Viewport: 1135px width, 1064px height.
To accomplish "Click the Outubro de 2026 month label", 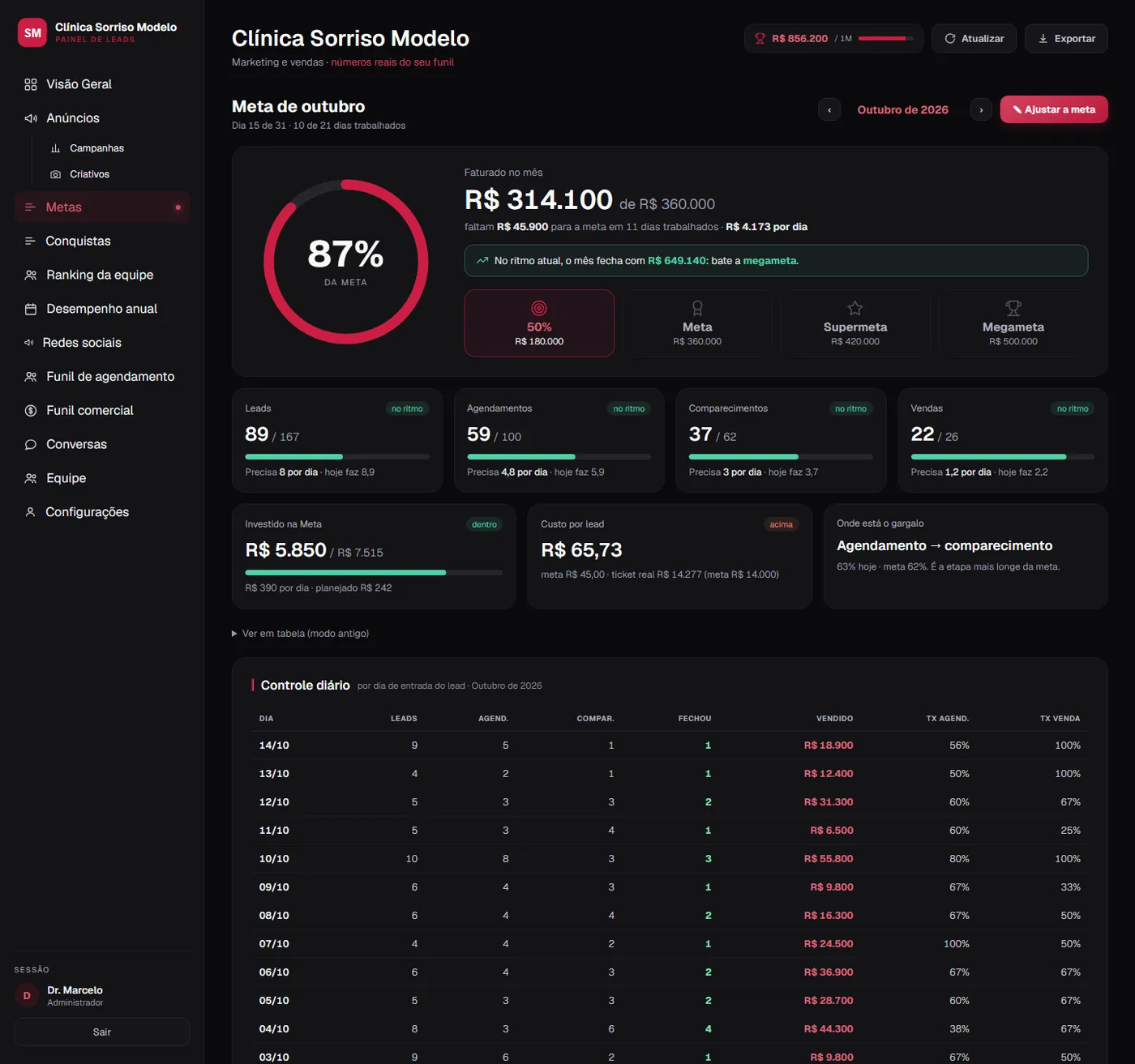I will [x=902, y=109].
